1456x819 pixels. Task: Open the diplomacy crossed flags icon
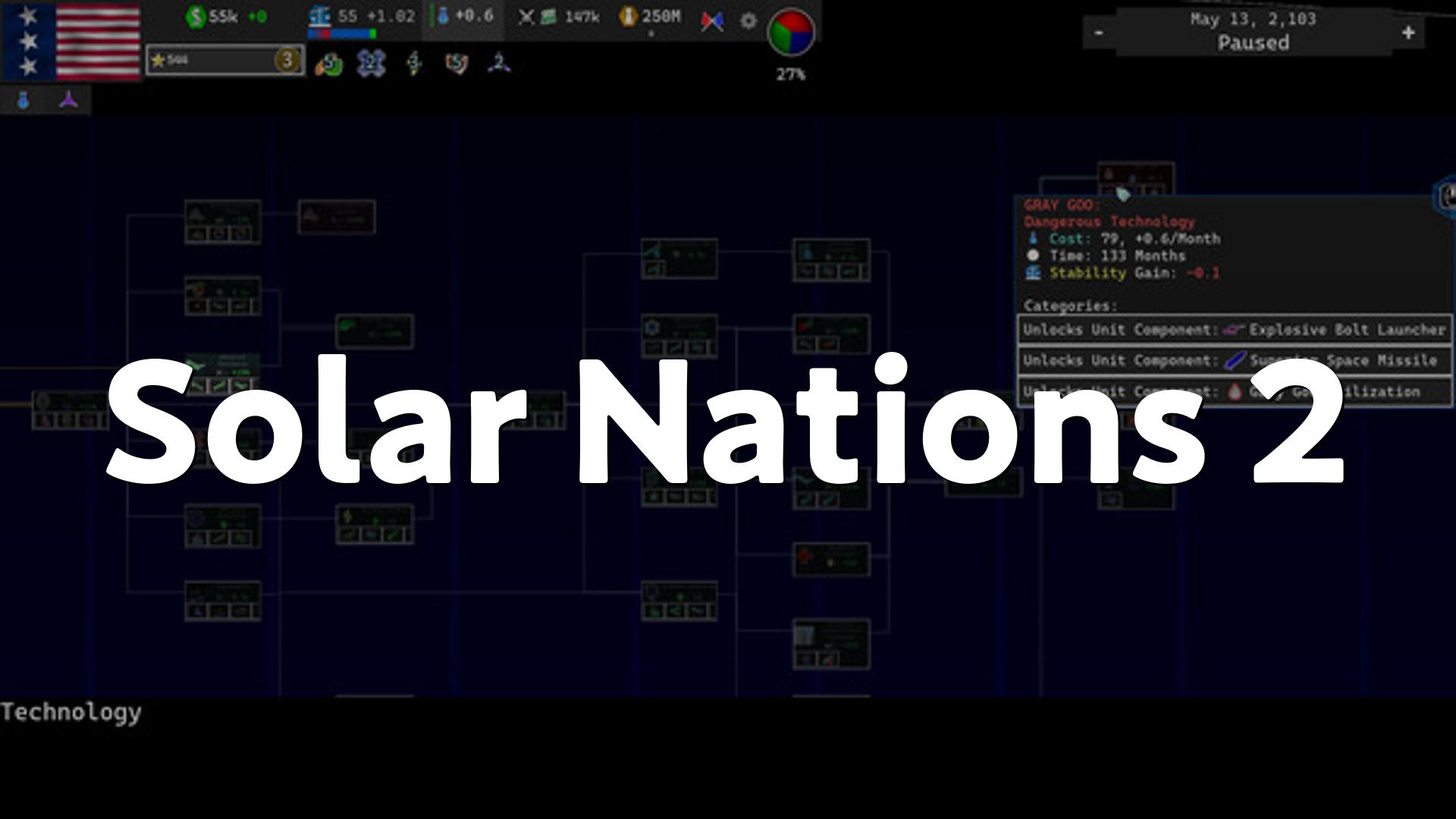711,21
